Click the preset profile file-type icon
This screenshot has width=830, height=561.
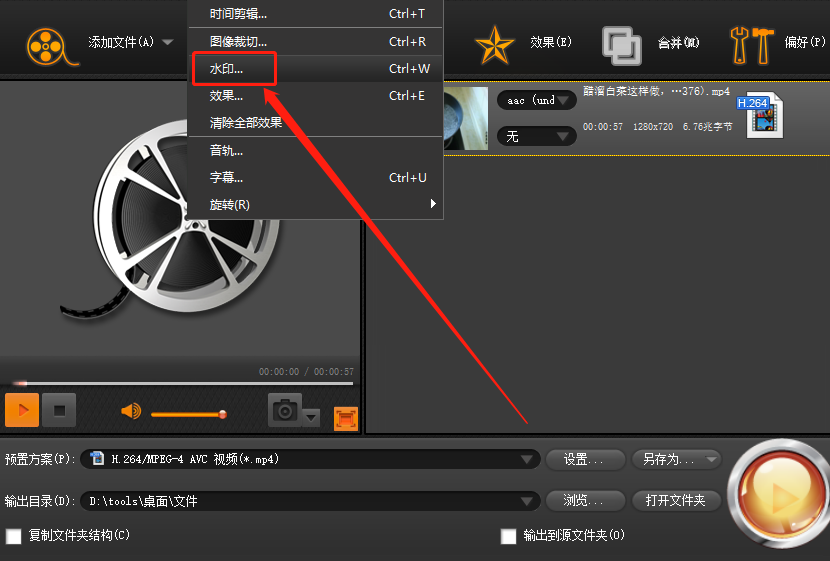(x=97, y=458)
